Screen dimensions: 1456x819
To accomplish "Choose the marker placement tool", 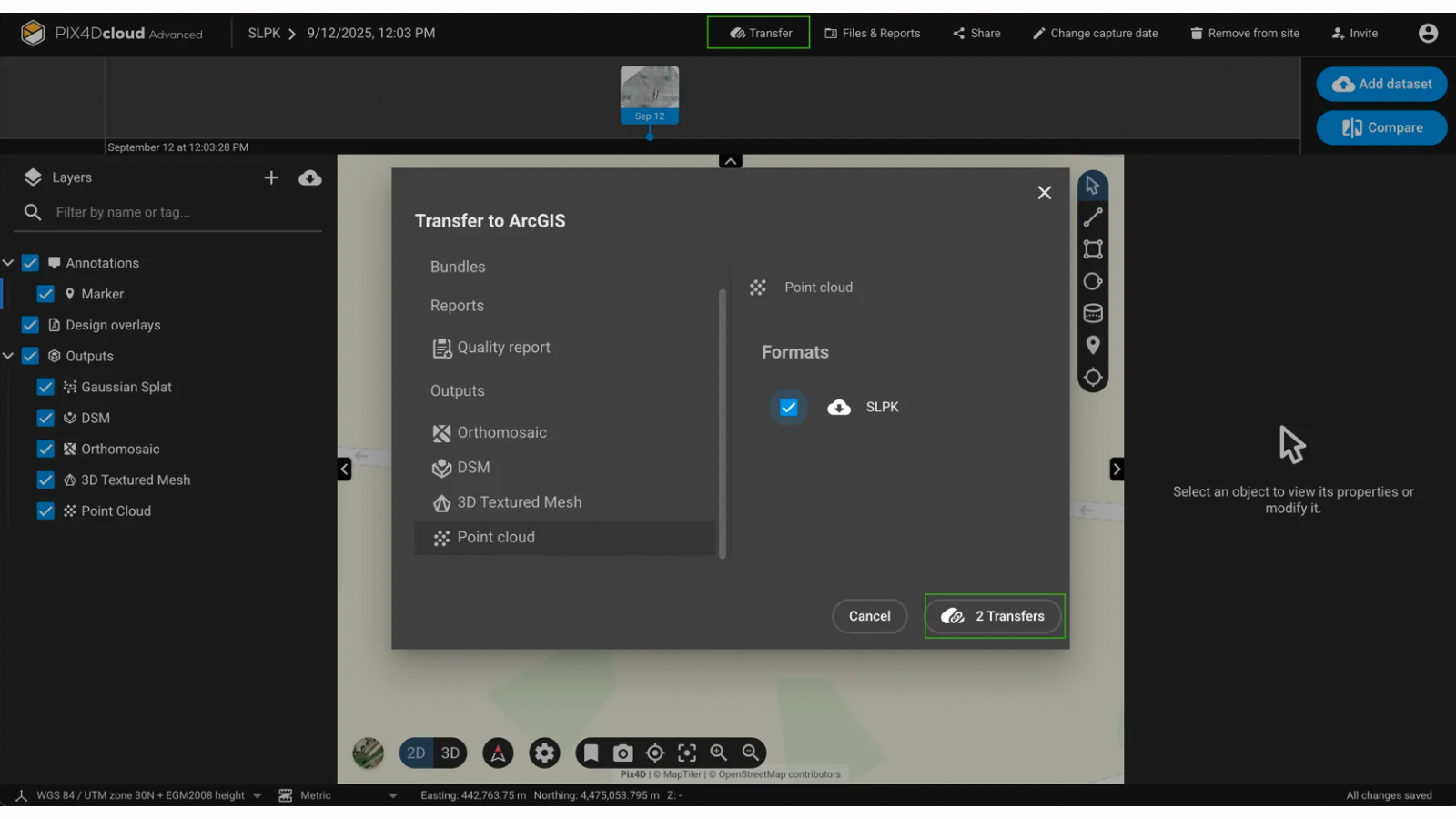I will [x=1092, y=345].
